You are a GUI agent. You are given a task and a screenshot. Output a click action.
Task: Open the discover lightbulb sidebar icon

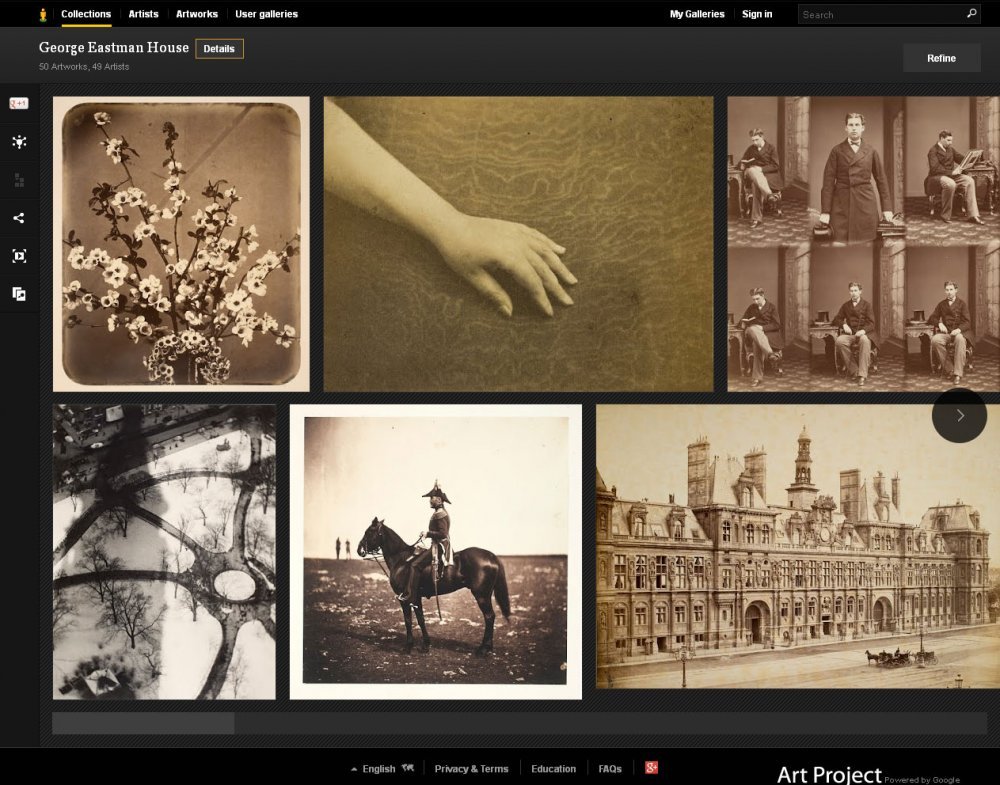[19, 142]
